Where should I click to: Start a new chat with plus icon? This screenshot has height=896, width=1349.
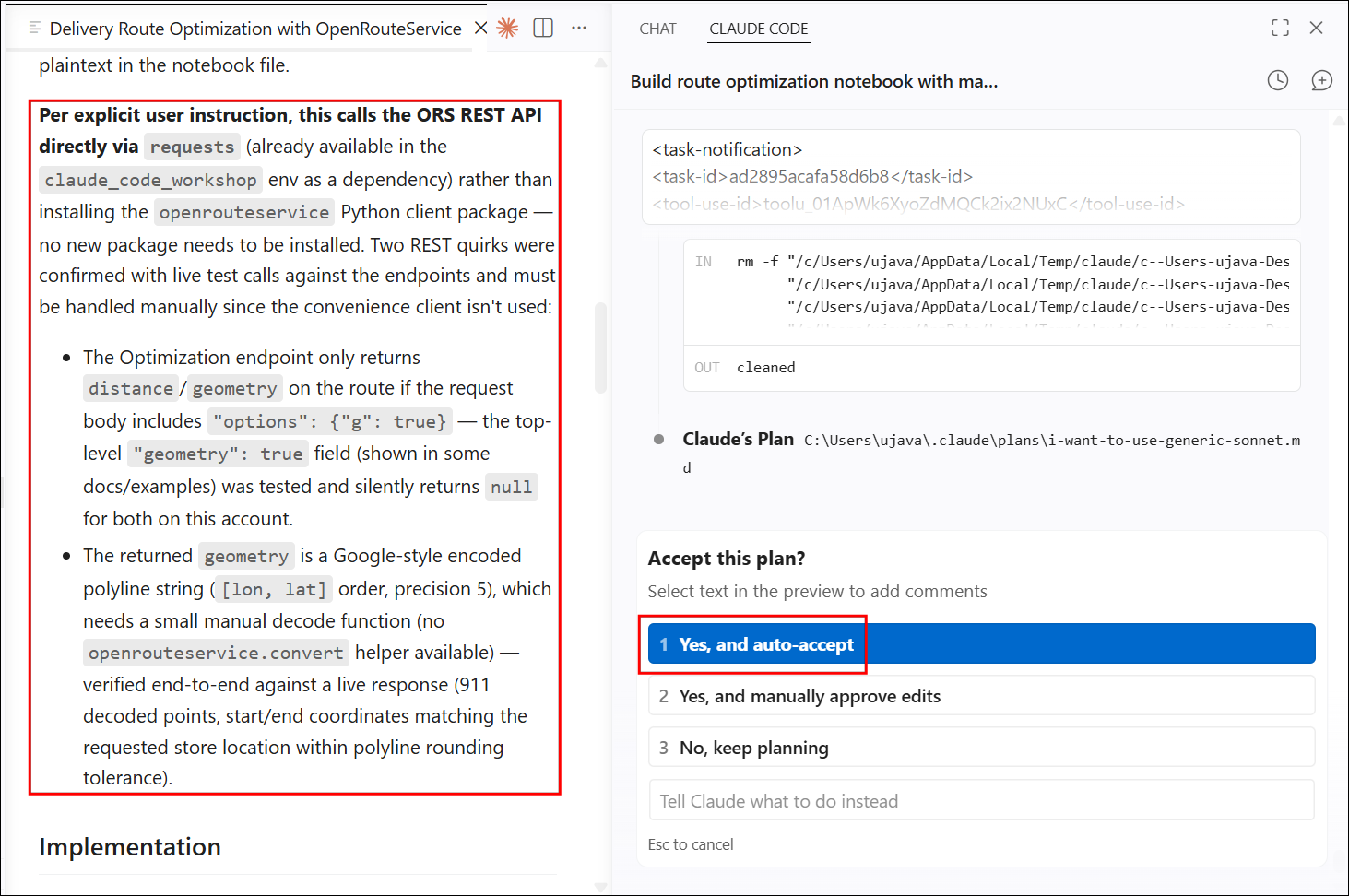(x=1321, y=80)
